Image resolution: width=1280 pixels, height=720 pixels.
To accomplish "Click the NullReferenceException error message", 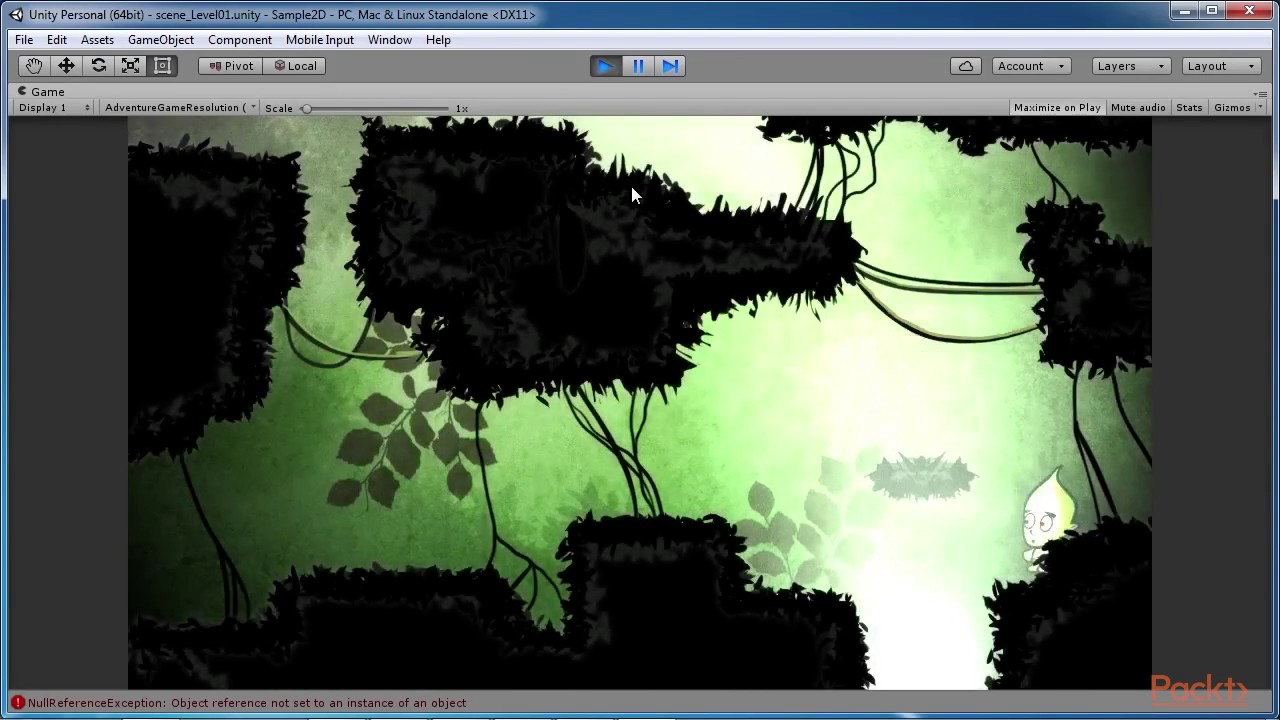I will (x=247, y=703).
